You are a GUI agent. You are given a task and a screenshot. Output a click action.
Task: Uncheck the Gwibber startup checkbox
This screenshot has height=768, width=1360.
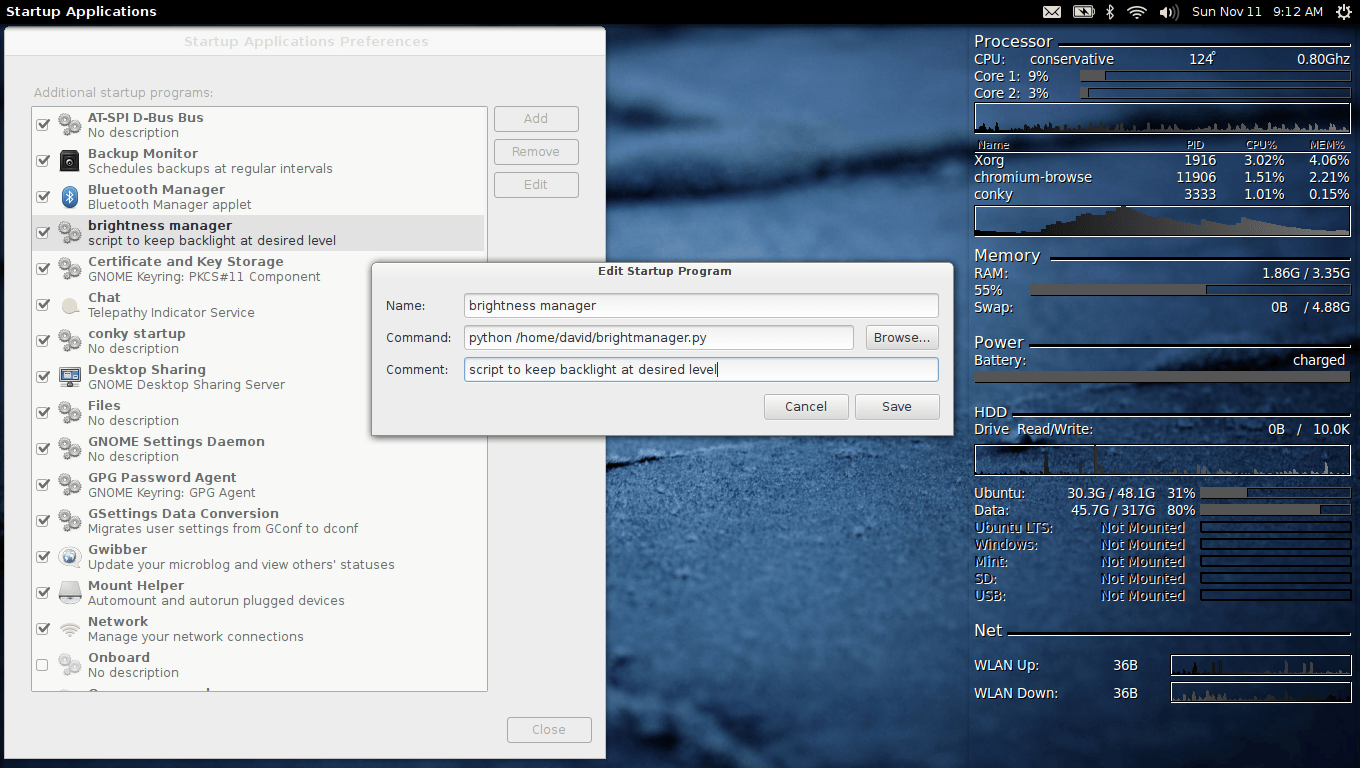point(43,557)
